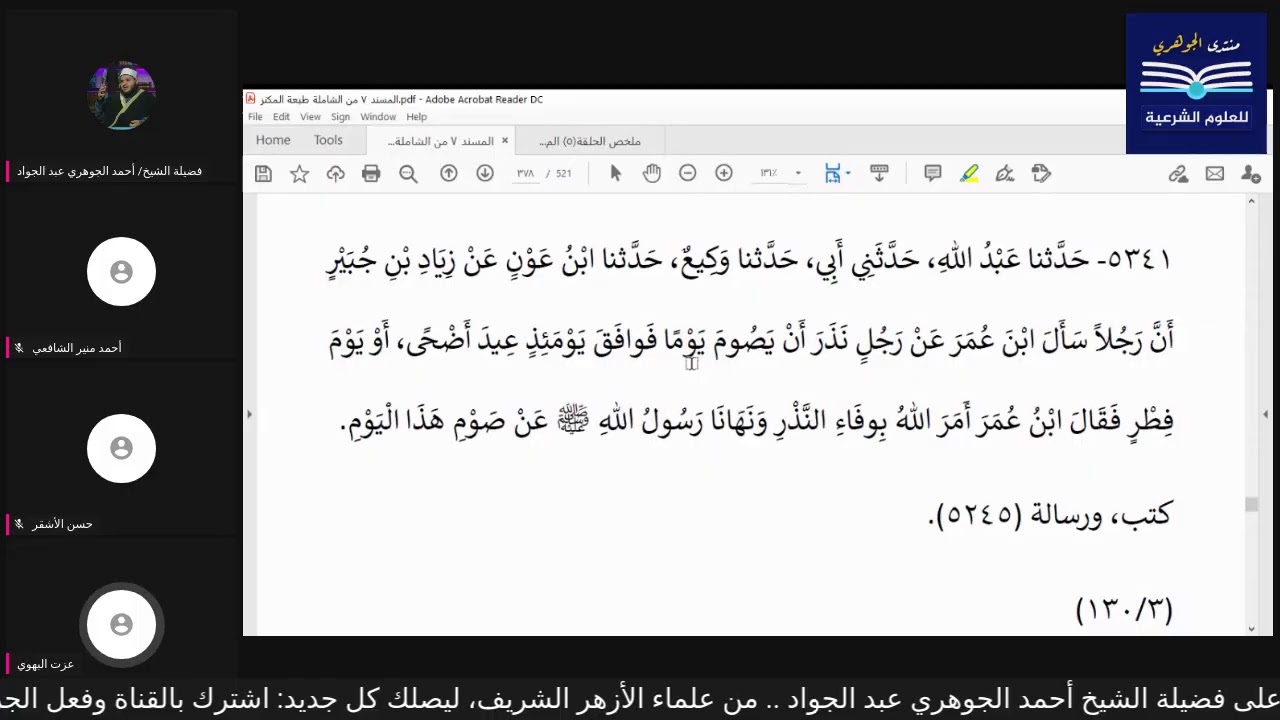
Task: Click scrollbar down arrow in PDF
Action: click(1251, 628)
